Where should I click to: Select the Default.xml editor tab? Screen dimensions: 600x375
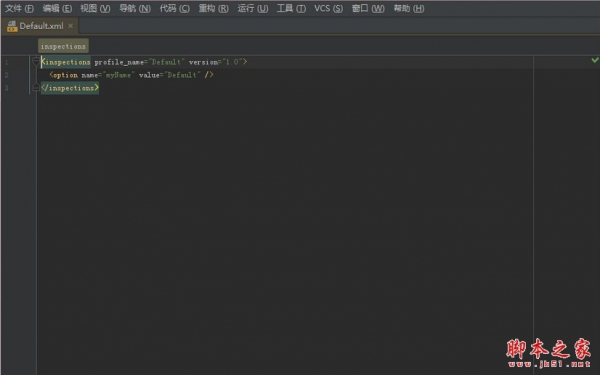point(41,26)
